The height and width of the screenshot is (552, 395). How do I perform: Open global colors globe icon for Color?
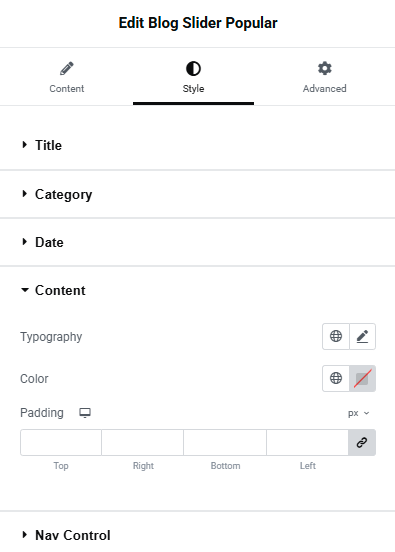(x=336, y=378)
